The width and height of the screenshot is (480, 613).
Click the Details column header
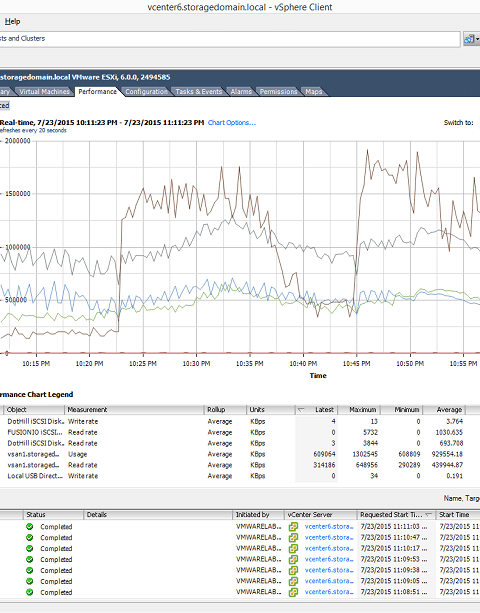pyautogui.click(x=158, y=514)
